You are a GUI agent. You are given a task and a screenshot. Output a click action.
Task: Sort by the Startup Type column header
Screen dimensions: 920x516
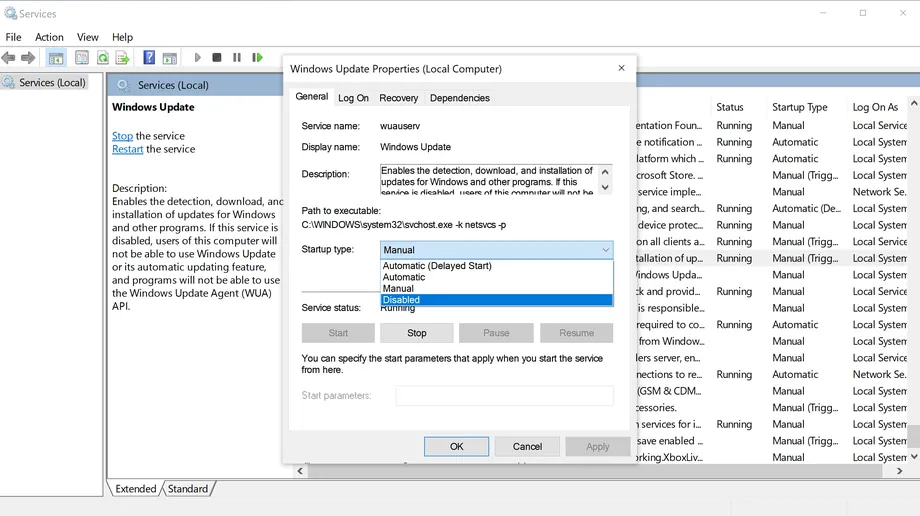(800, 107)
